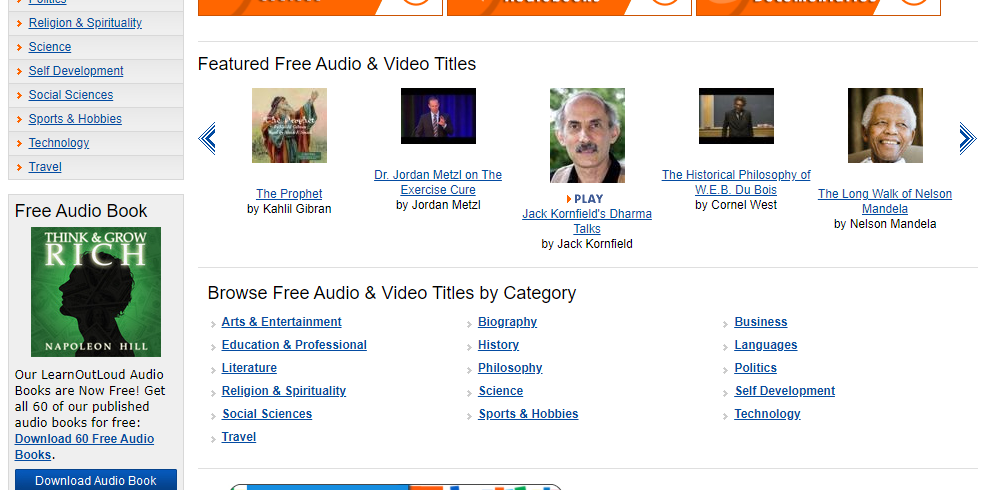Screen dimensions: 989x490
Task: Select Religion & Spirituality in sidebar
Action: click(85, 23)
